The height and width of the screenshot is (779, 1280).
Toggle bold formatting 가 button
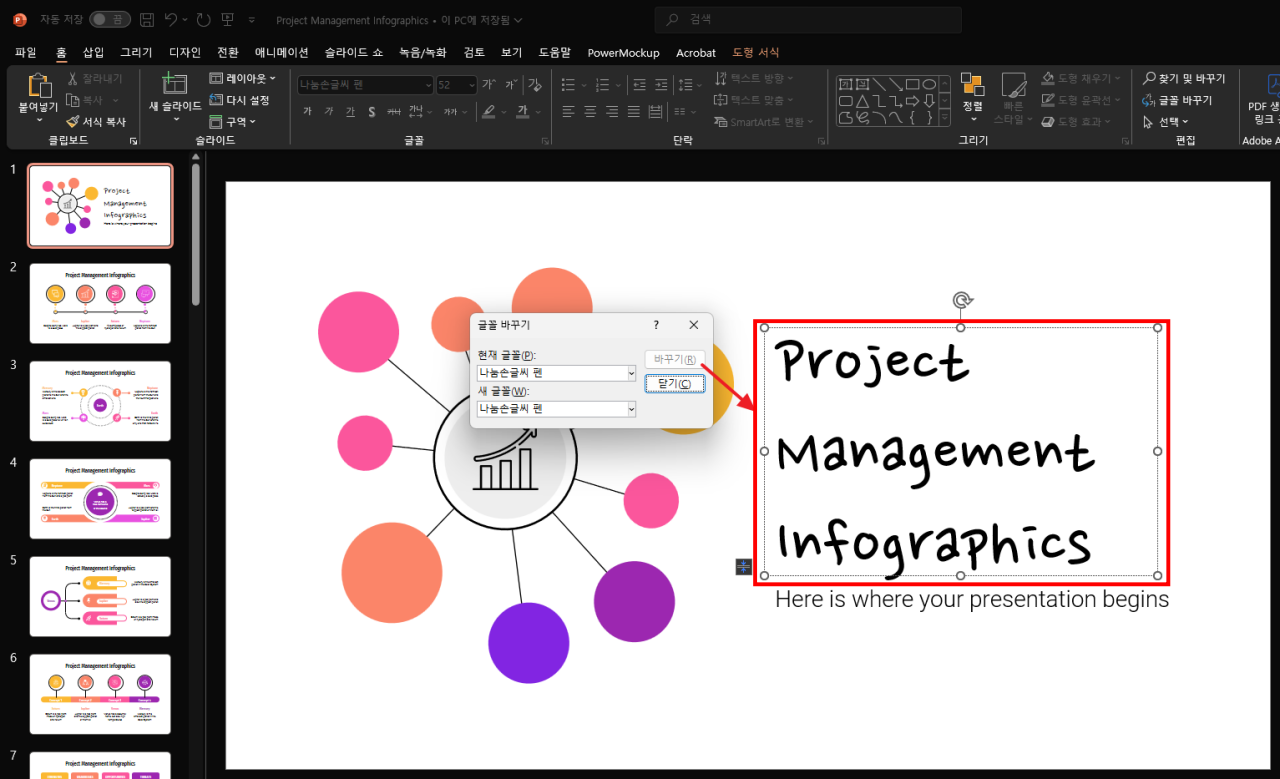307,112
